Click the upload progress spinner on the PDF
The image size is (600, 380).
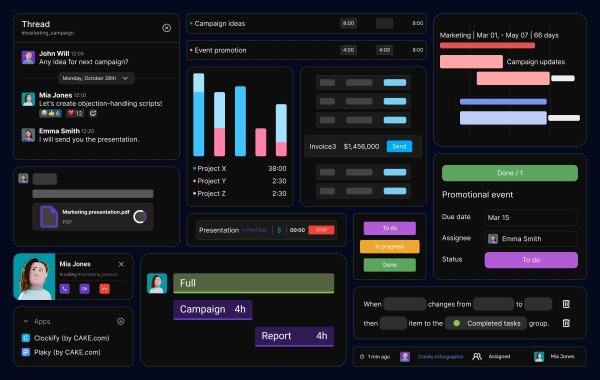point(140,217)
